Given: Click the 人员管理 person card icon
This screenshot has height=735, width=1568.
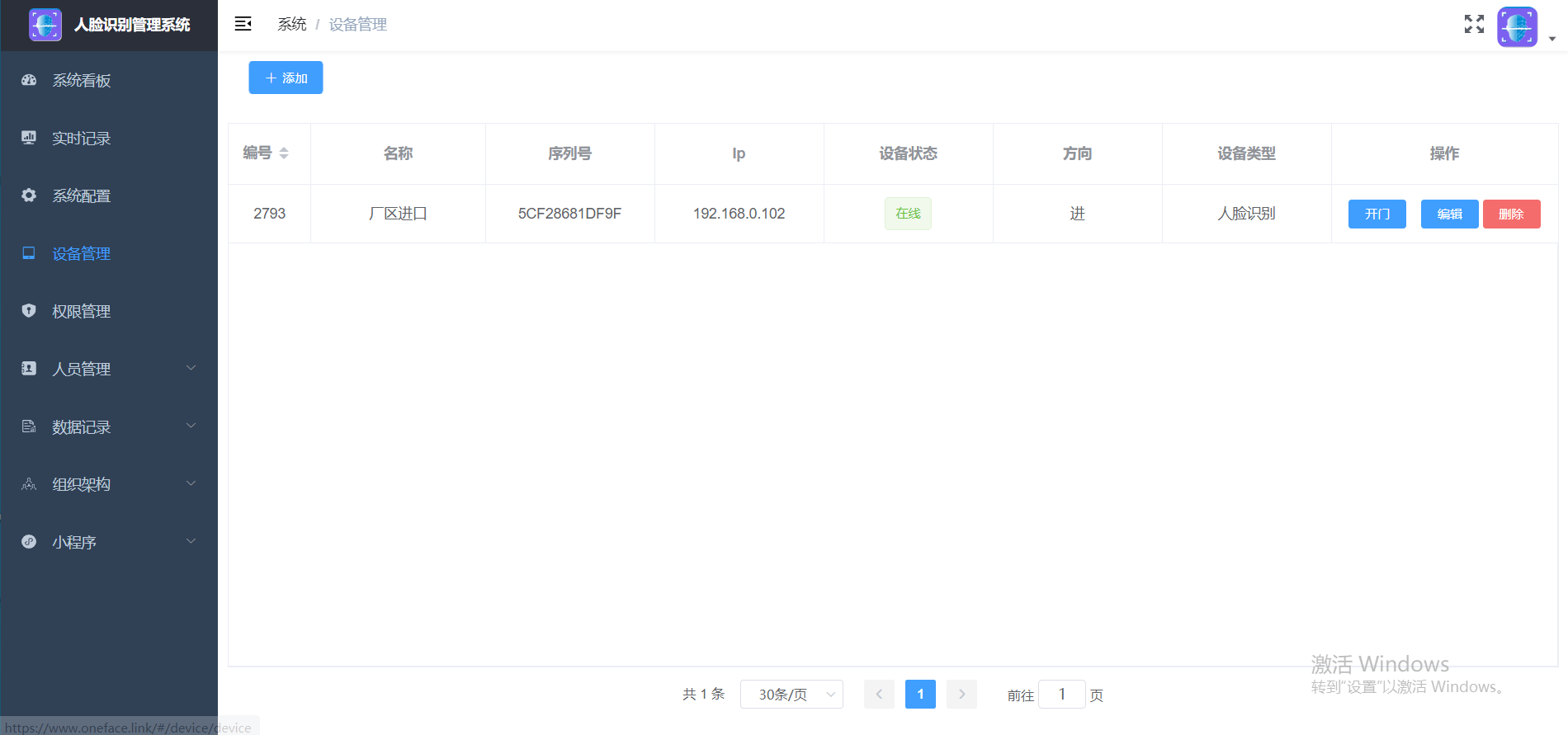Looking at the screenshot, I should (29, 369).
